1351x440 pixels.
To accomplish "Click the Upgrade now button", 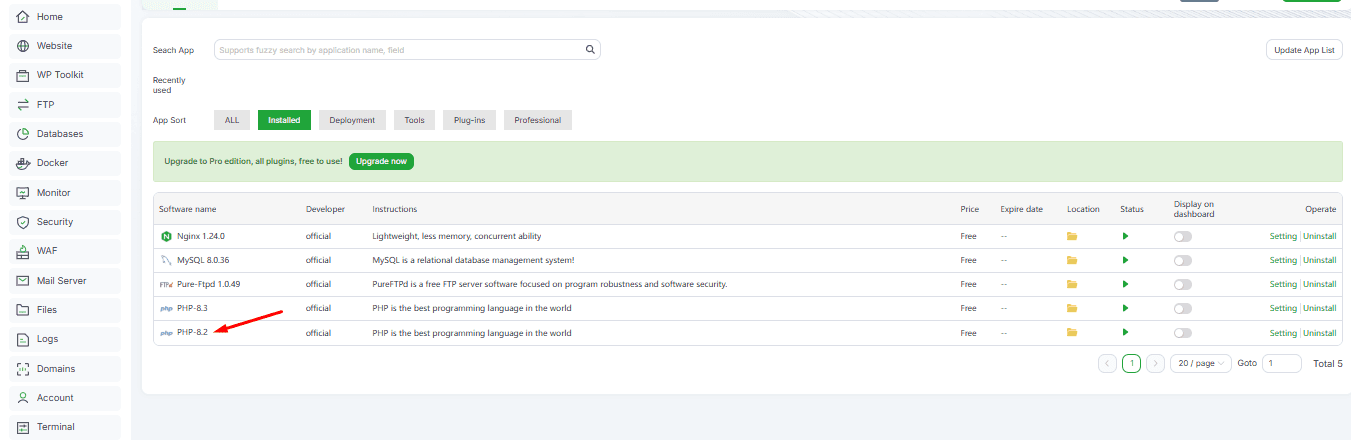I will point(381,161).
